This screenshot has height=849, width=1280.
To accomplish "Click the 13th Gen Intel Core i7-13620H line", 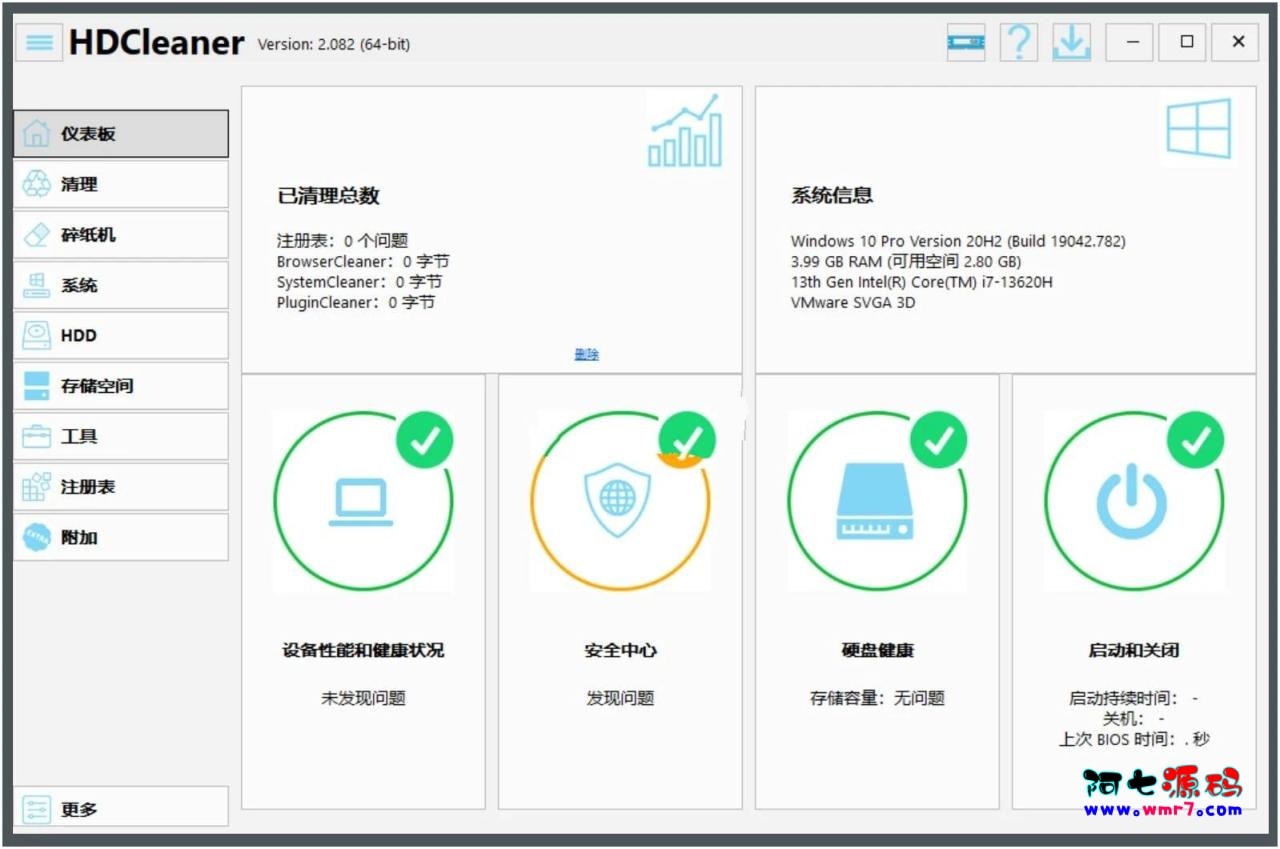I will tap(922, 282).
